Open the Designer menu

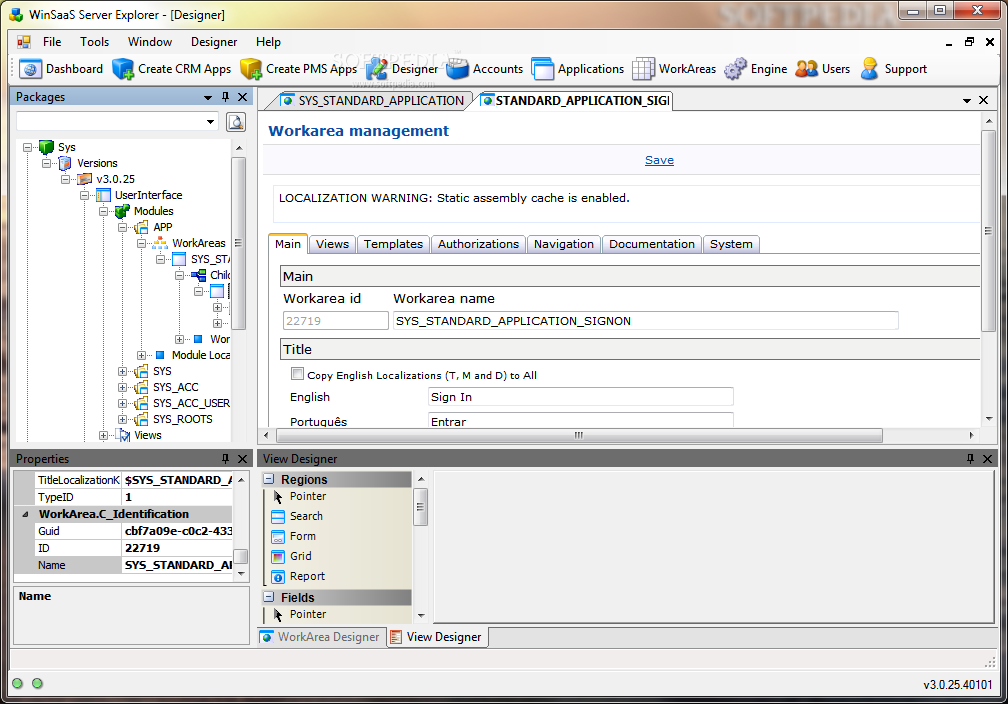coord(214,42)
